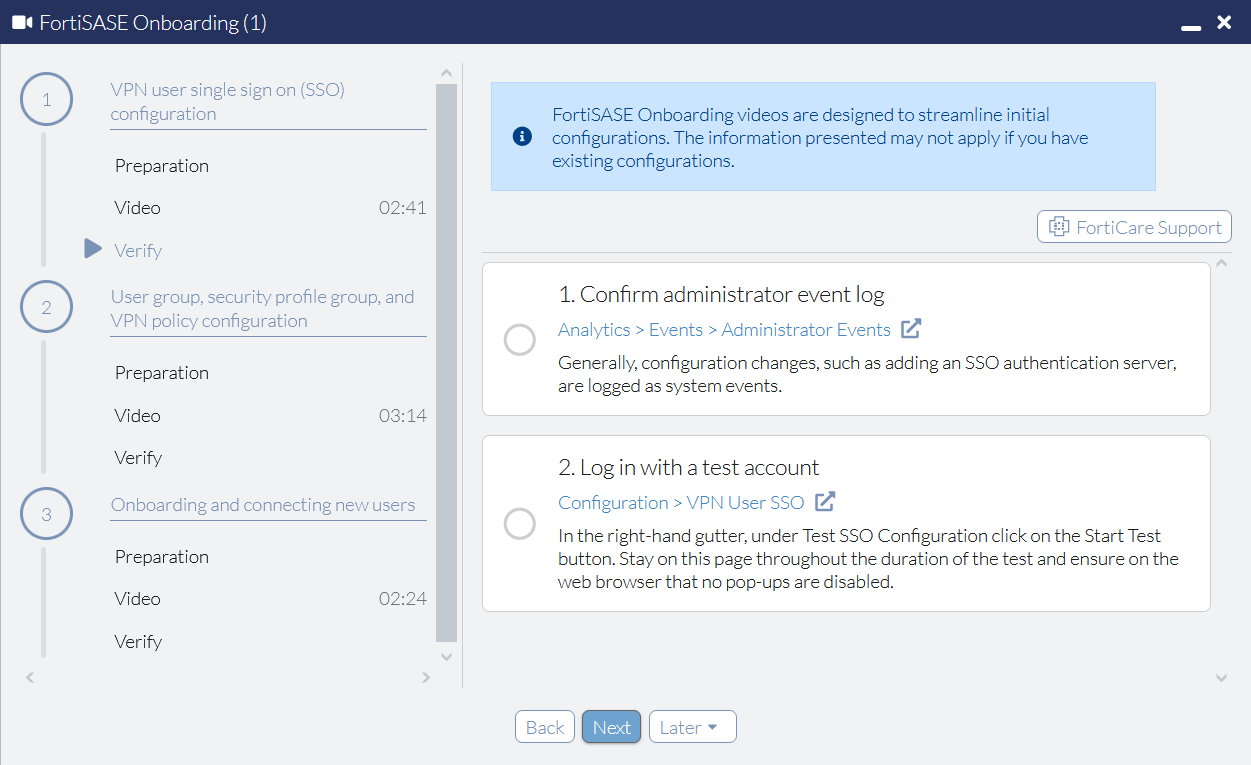Select Preparation under User group configuration

(x=162, y=373)
